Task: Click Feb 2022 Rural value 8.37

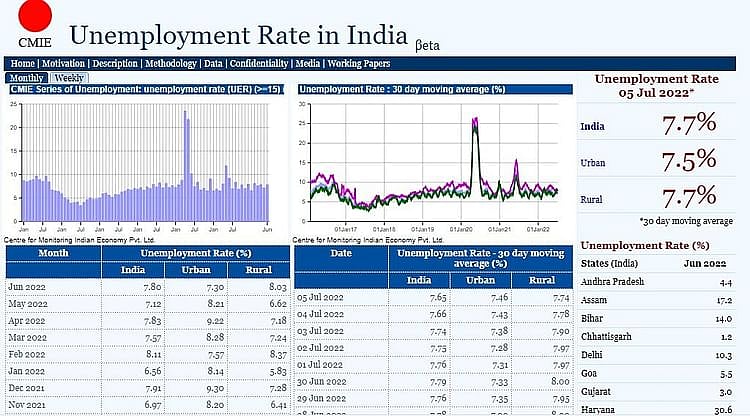Action: pos(278,354)
